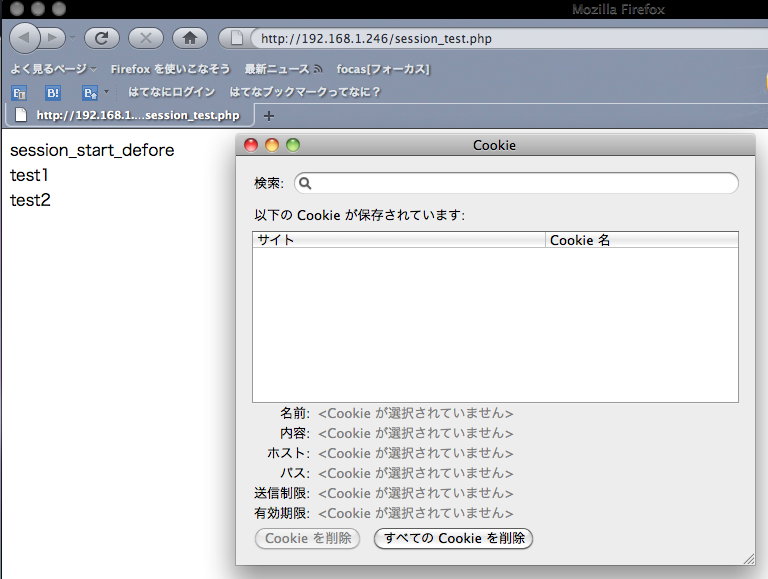Go to the Home page icon
The width and height of the screenshot is (768, 579).
190,38
